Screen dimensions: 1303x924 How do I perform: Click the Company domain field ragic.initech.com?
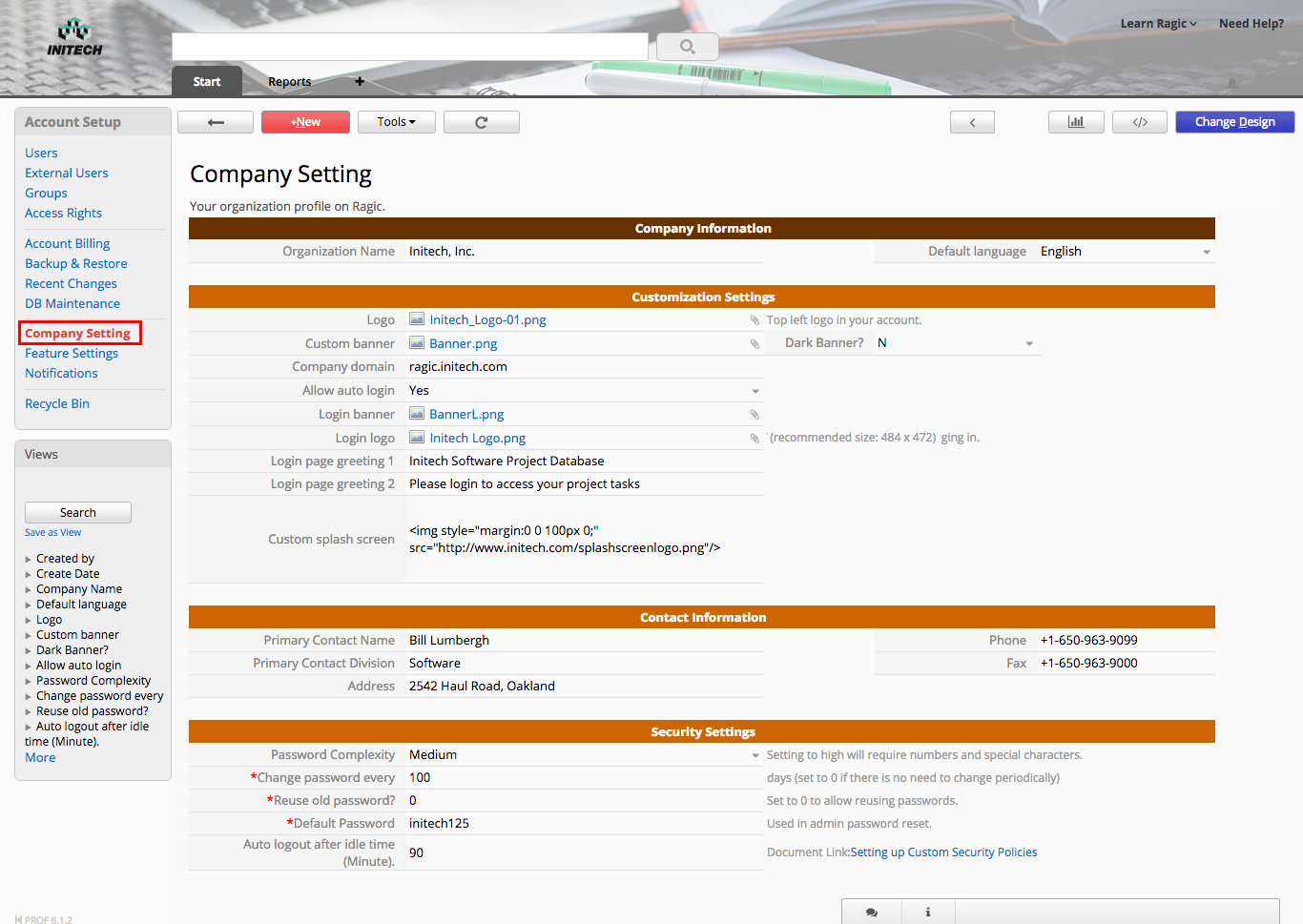coord(585,367)
